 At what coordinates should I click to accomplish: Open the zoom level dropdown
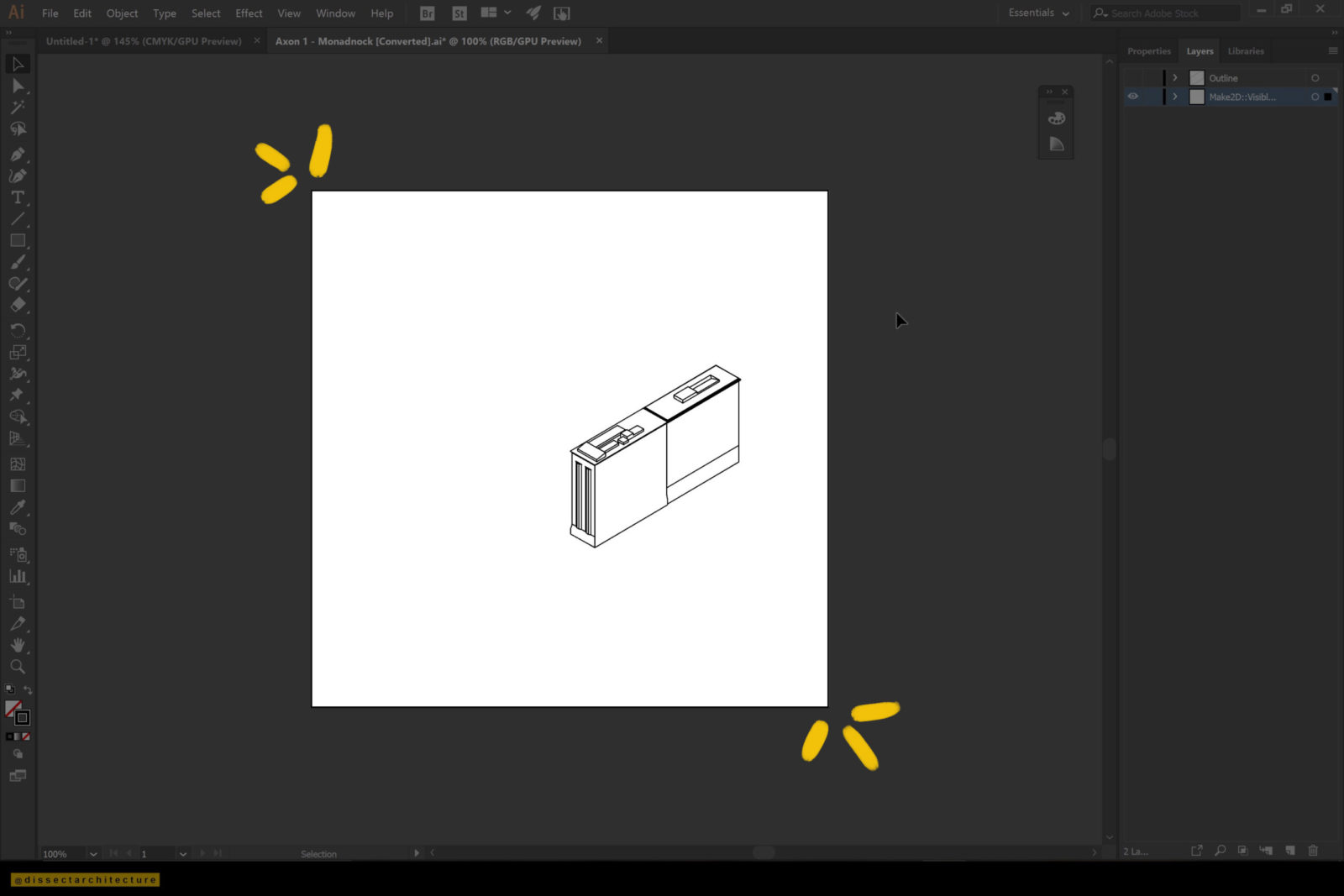tap(93, 854)
